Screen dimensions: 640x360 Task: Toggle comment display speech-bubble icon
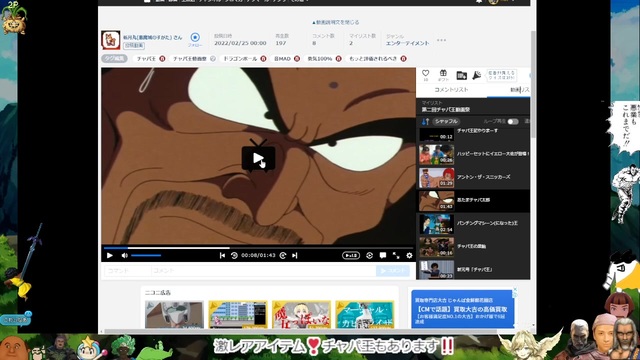[383, 256]
